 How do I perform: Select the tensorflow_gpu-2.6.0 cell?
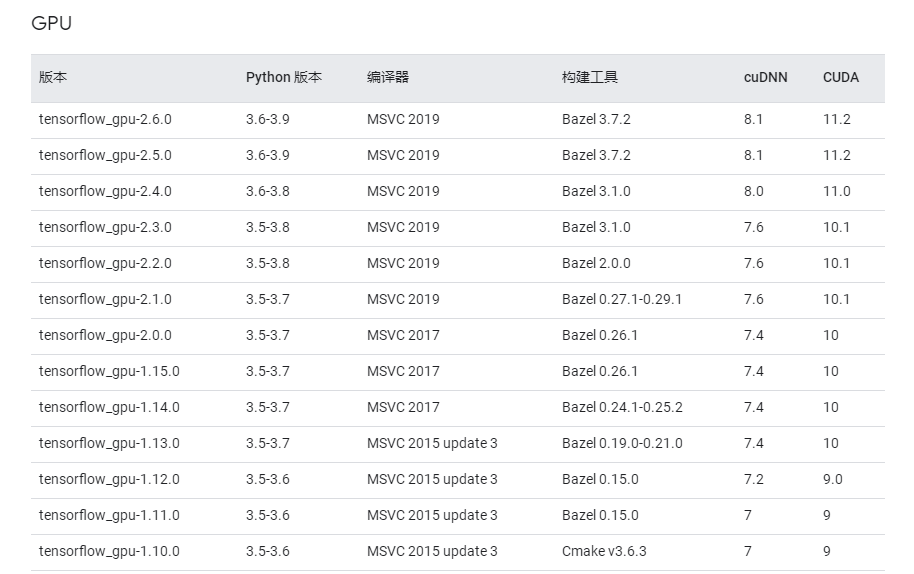(x=105, y=119)
